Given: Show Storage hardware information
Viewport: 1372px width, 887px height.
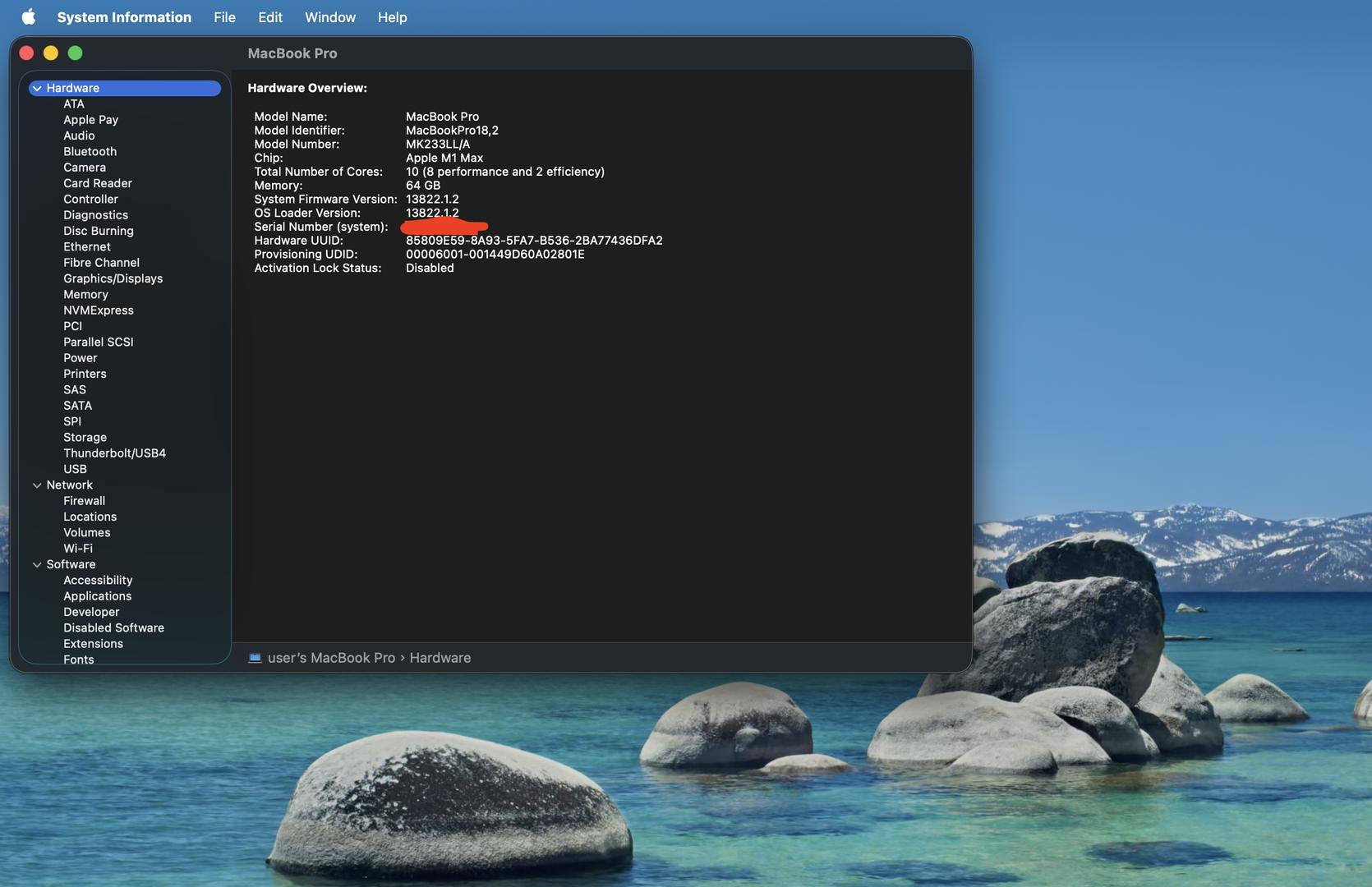Looking at the screenshot, I should coord(85,438).
